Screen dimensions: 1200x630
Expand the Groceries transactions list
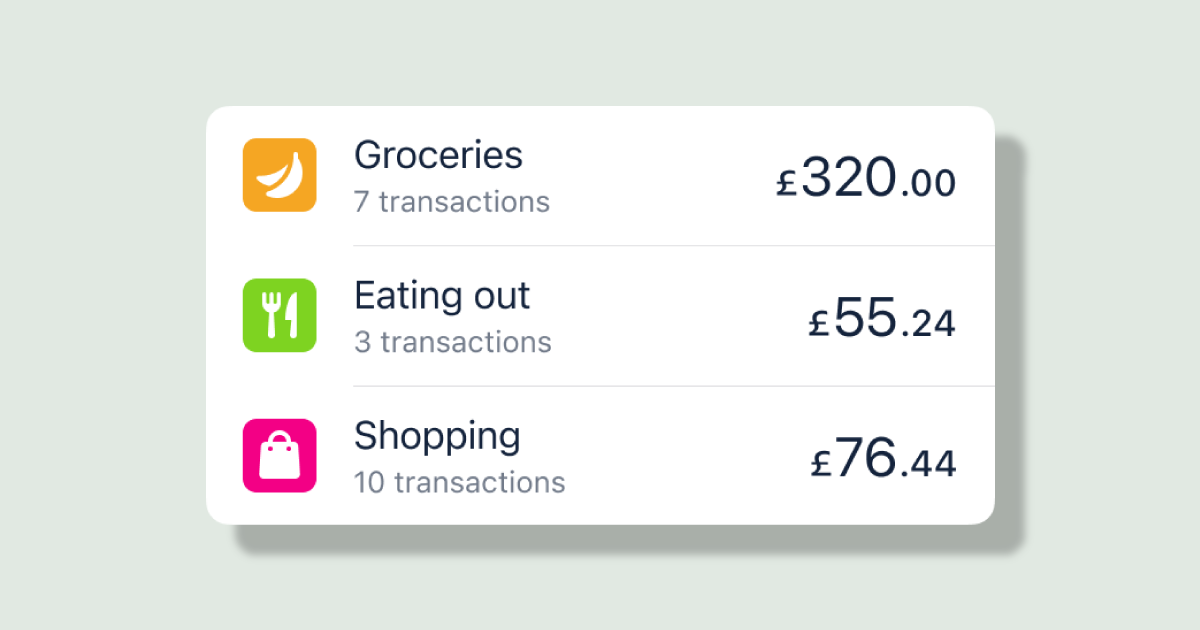(600, 175)
